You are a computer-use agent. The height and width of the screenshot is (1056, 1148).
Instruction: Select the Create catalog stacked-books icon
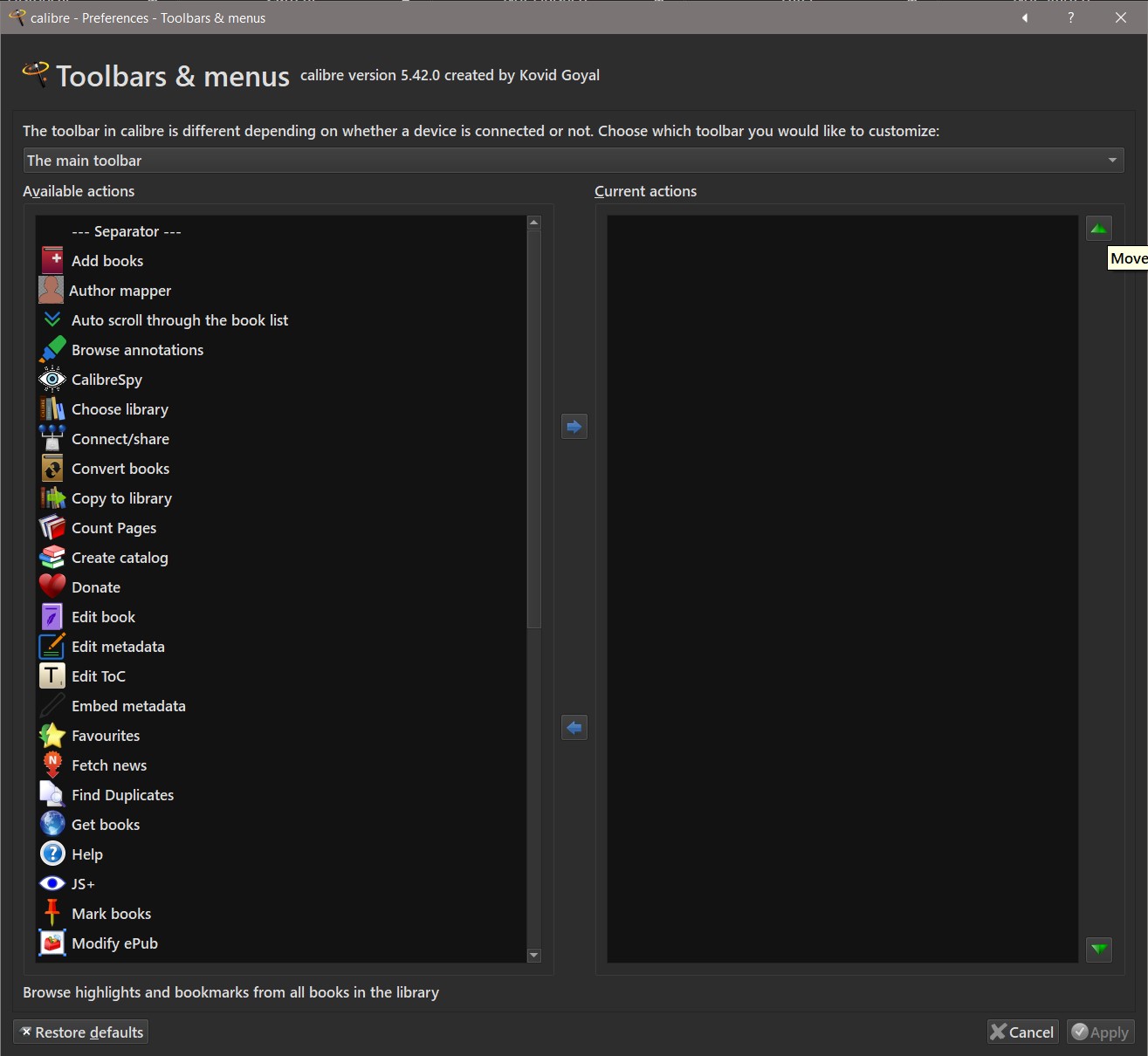(x=52, y=557)
